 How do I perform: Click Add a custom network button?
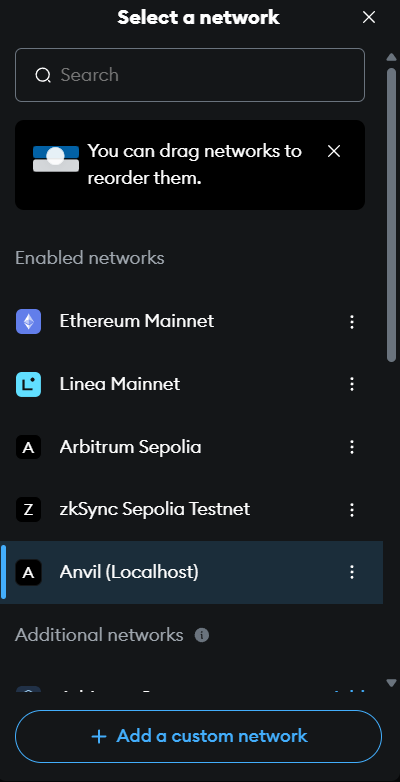pyautogui.click(x=199, y=736)
